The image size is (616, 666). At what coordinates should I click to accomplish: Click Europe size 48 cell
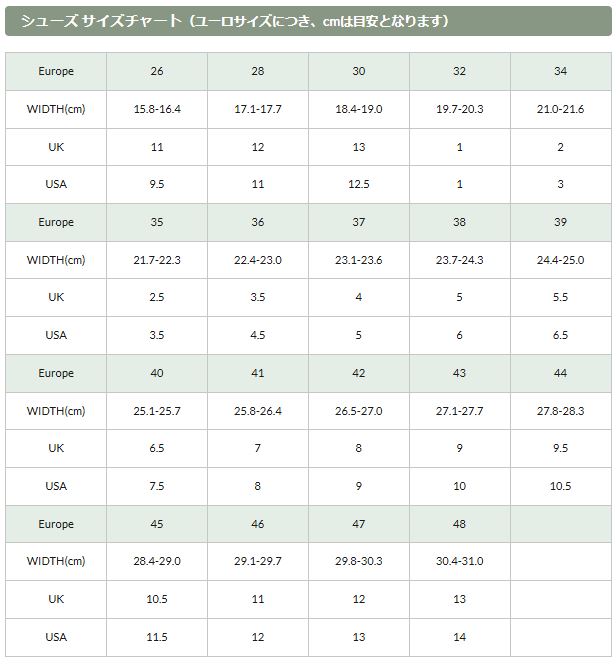(459, 524)
